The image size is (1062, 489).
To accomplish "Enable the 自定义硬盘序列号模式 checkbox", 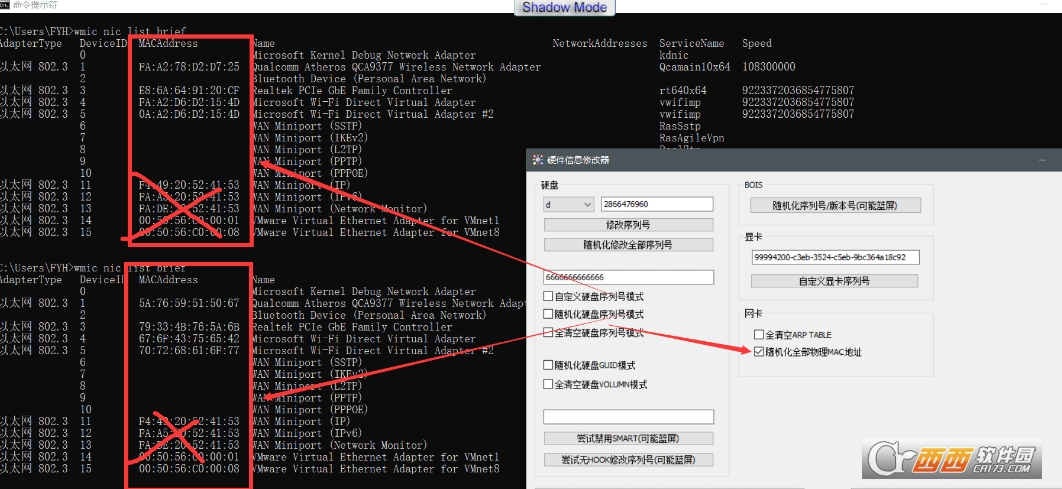I will (548, 296).
